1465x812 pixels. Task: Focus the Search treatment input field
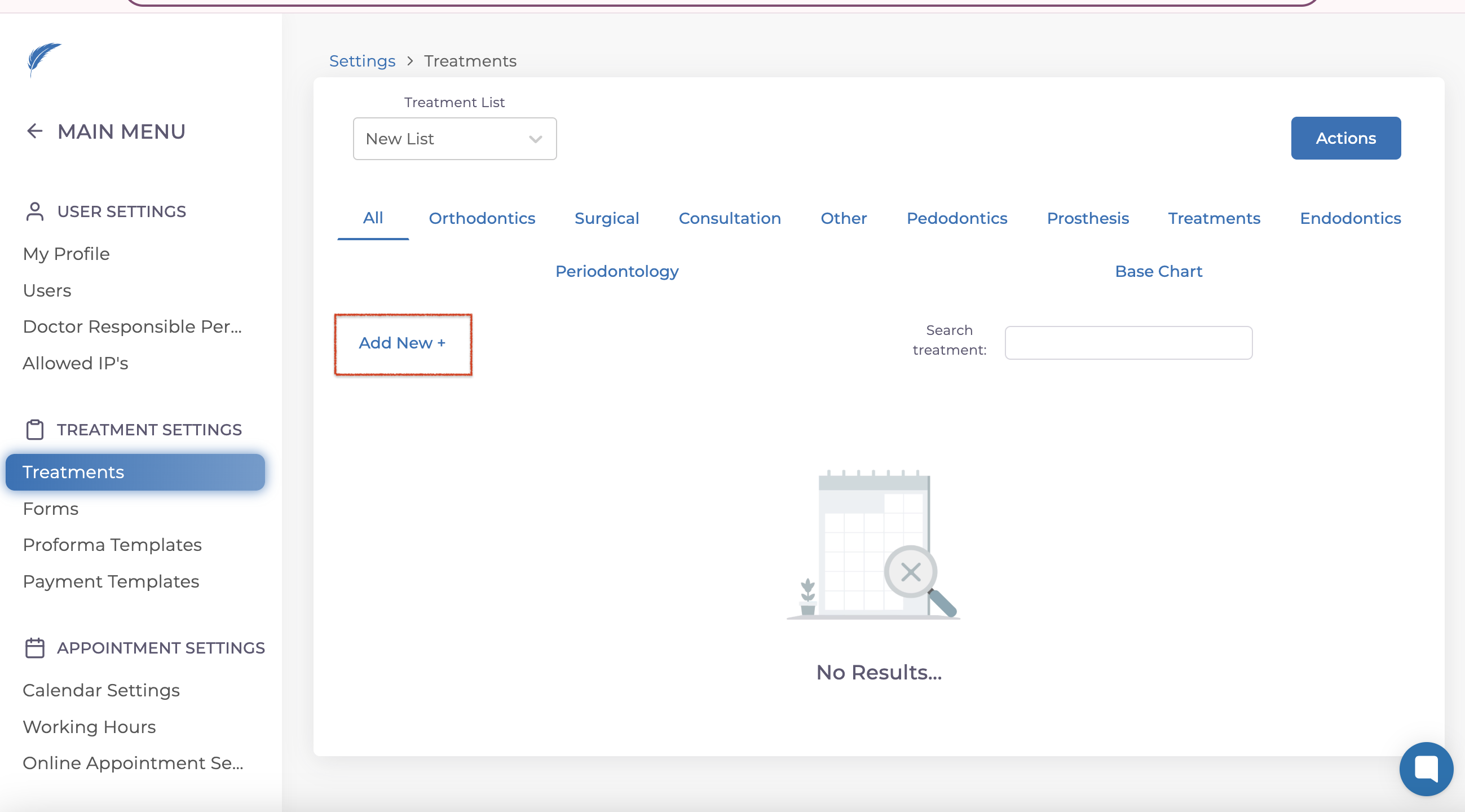(x=1128, y=343)
